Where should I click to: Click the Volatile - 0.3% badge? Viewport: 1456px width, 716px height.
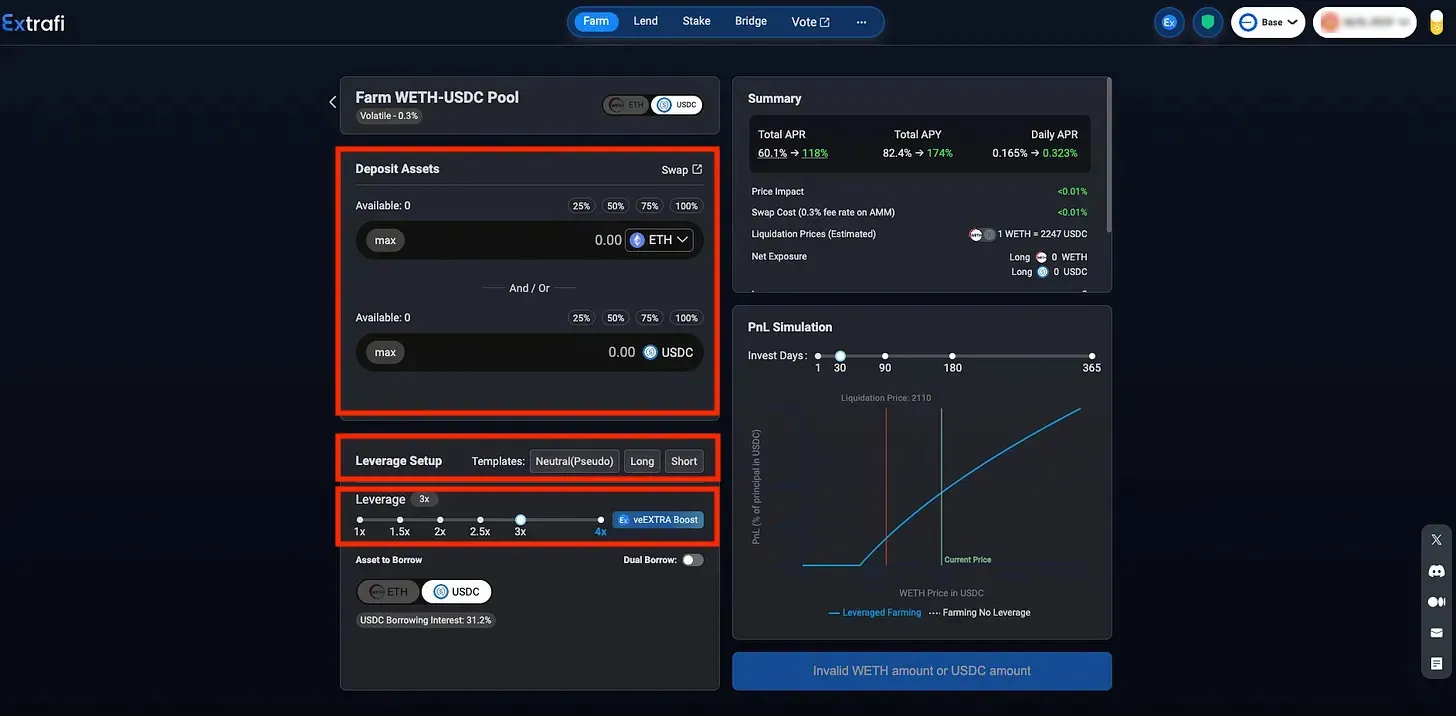[390, 116]
